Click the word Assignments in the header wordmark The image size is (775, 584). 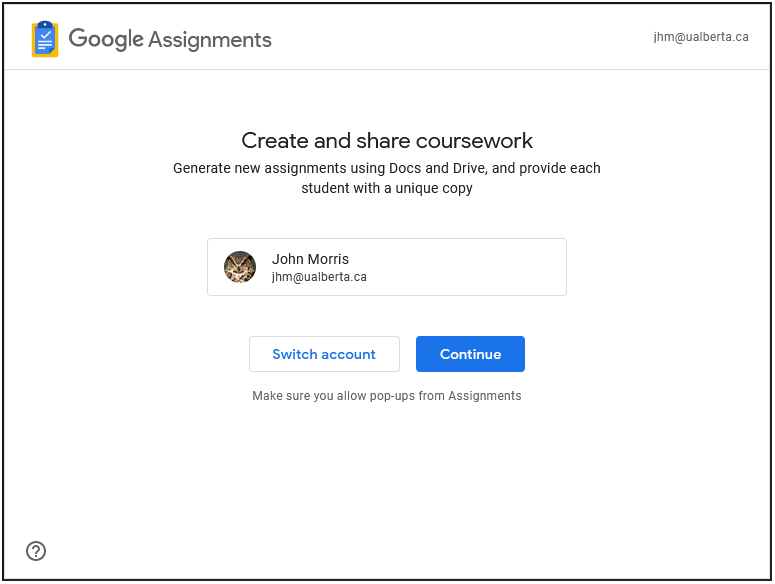[x=210, y=40]
